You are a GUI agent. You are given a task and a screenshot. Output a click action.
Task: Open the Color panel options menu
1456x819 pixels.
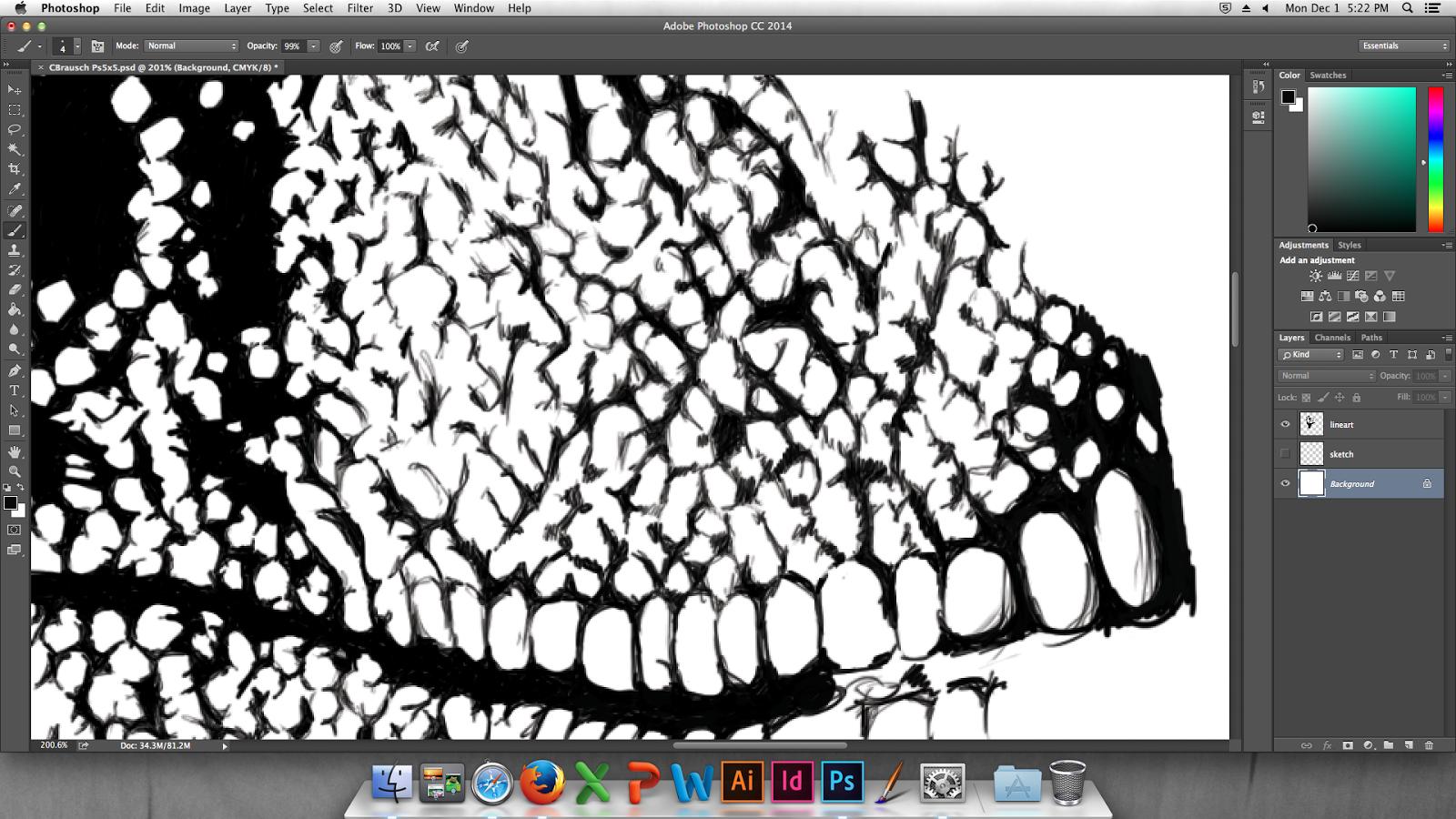pyautogui.click(x=1447, y=76)
